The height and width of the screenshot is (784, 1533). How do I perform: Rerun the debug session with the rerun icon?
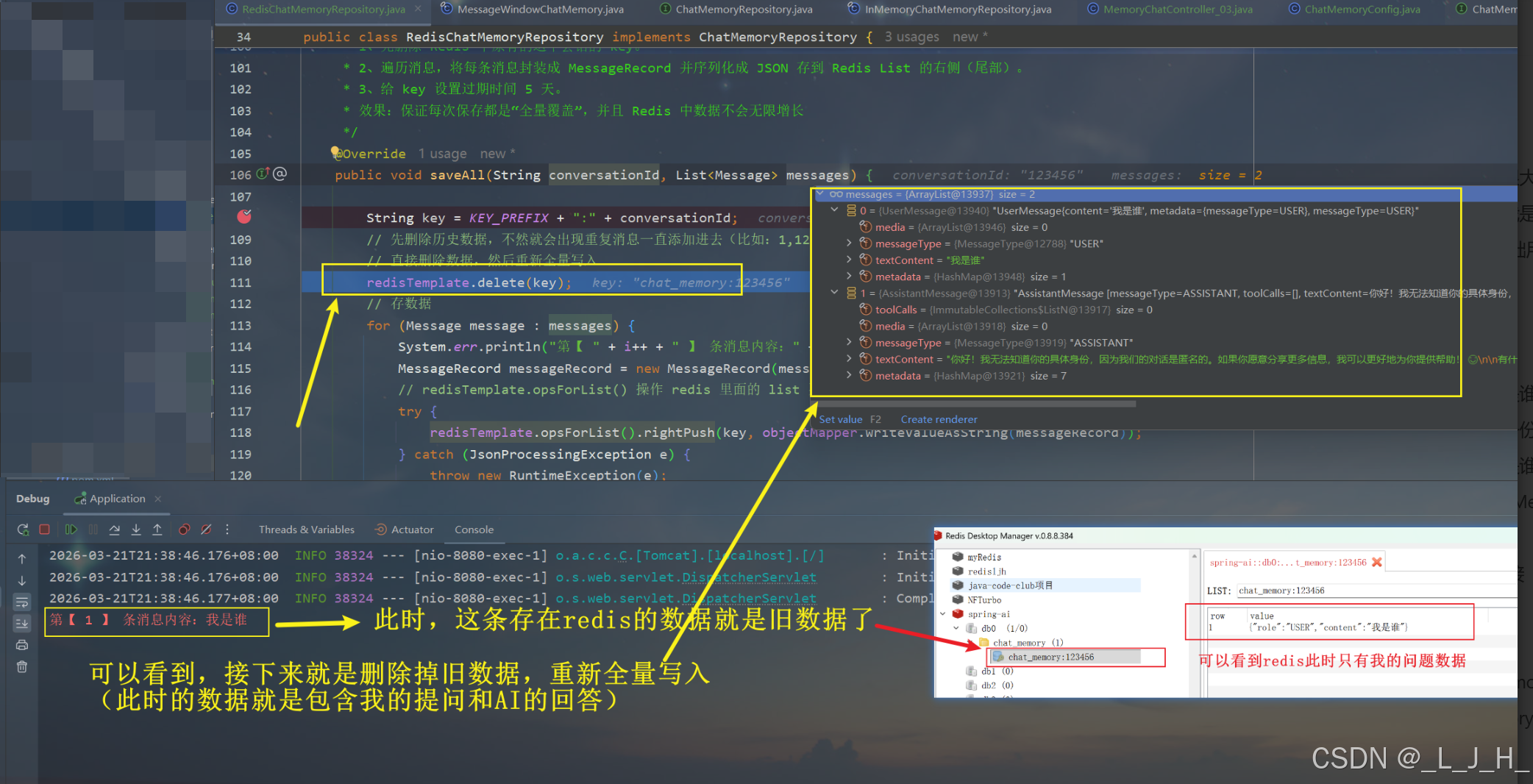click(x=23, y=530)
